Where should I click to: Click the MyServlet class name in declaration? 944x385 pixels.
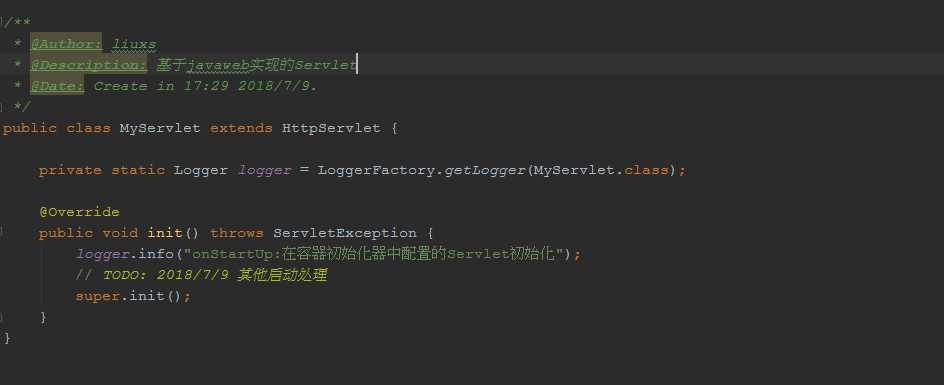coord(160,128)
